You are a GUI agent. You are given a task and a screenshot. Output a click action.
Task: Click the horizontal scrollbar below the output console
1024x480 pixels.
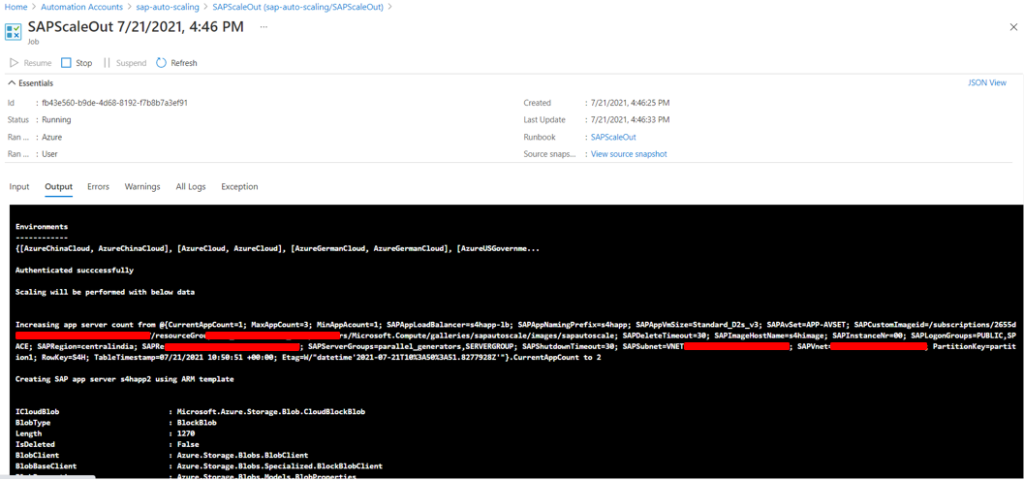[49, 477]
